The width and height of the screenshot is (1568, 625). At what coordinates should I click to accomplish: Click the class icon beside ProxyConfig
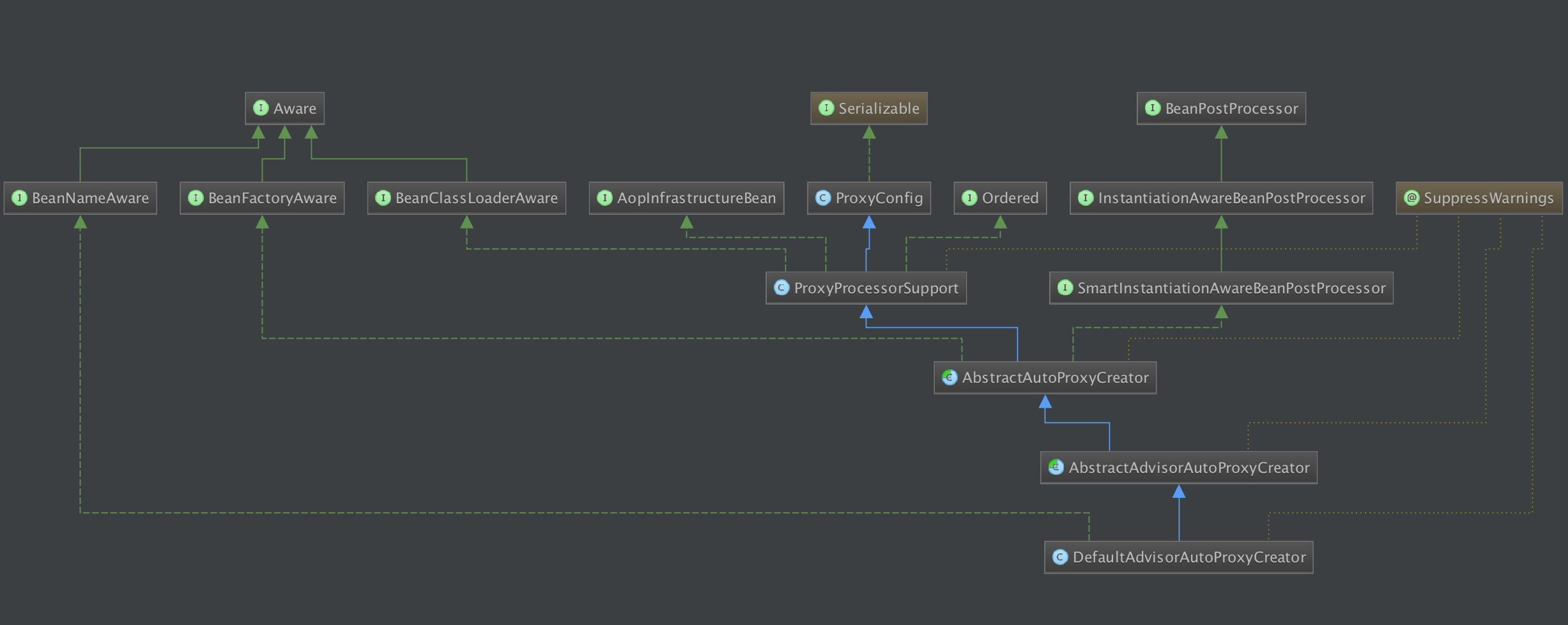click(x=823, y=198)
